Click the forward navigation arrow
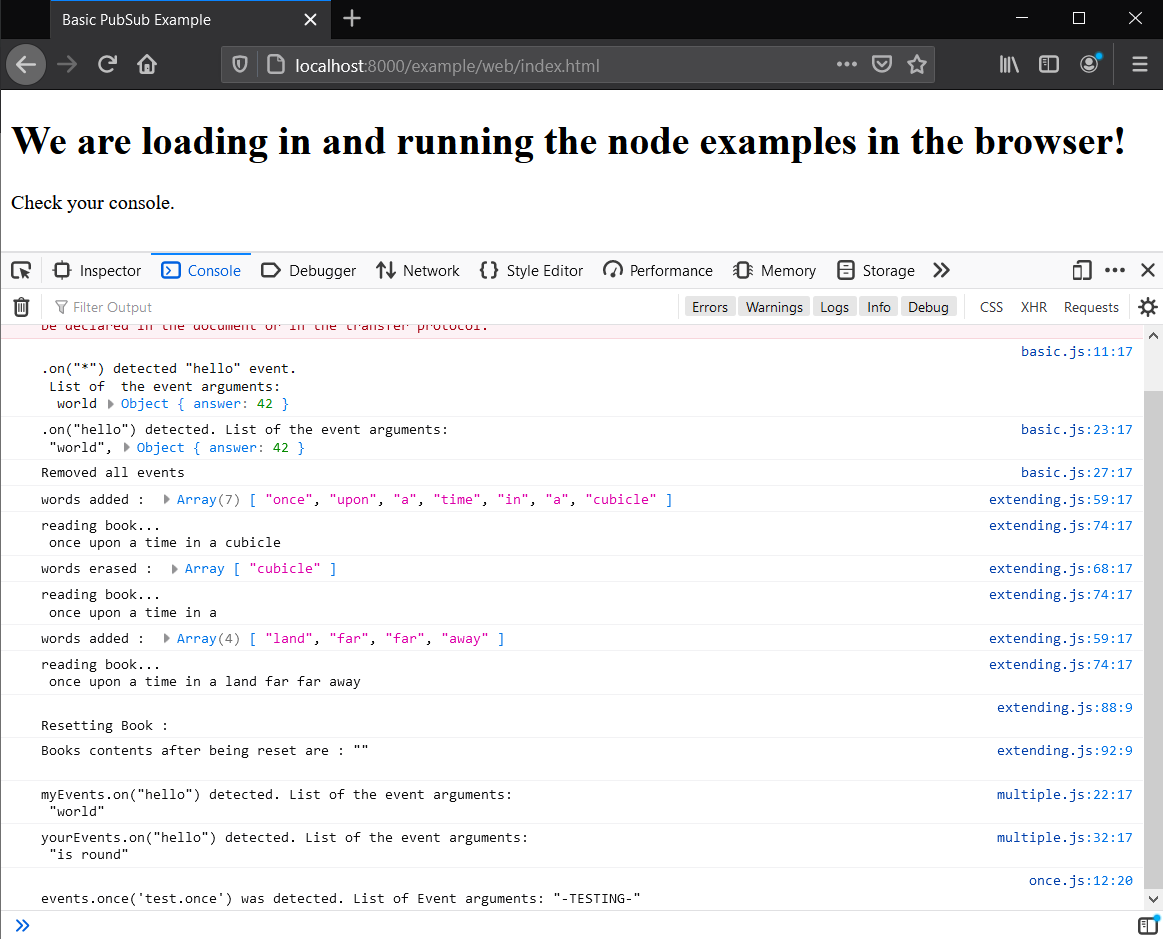This screenshot has height=939, width=1163. [67, 65]
